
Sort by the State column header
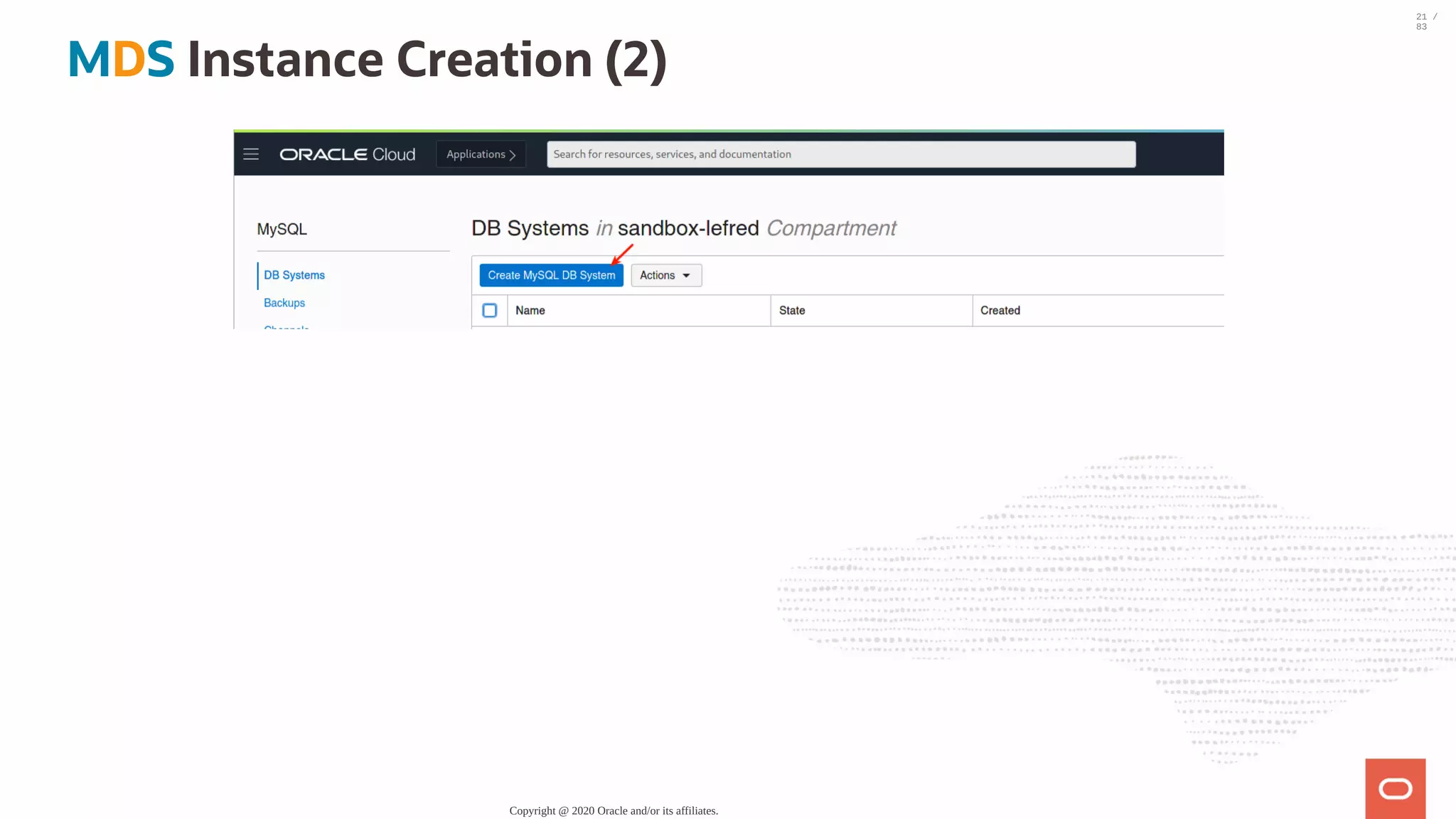pos(792,311)
